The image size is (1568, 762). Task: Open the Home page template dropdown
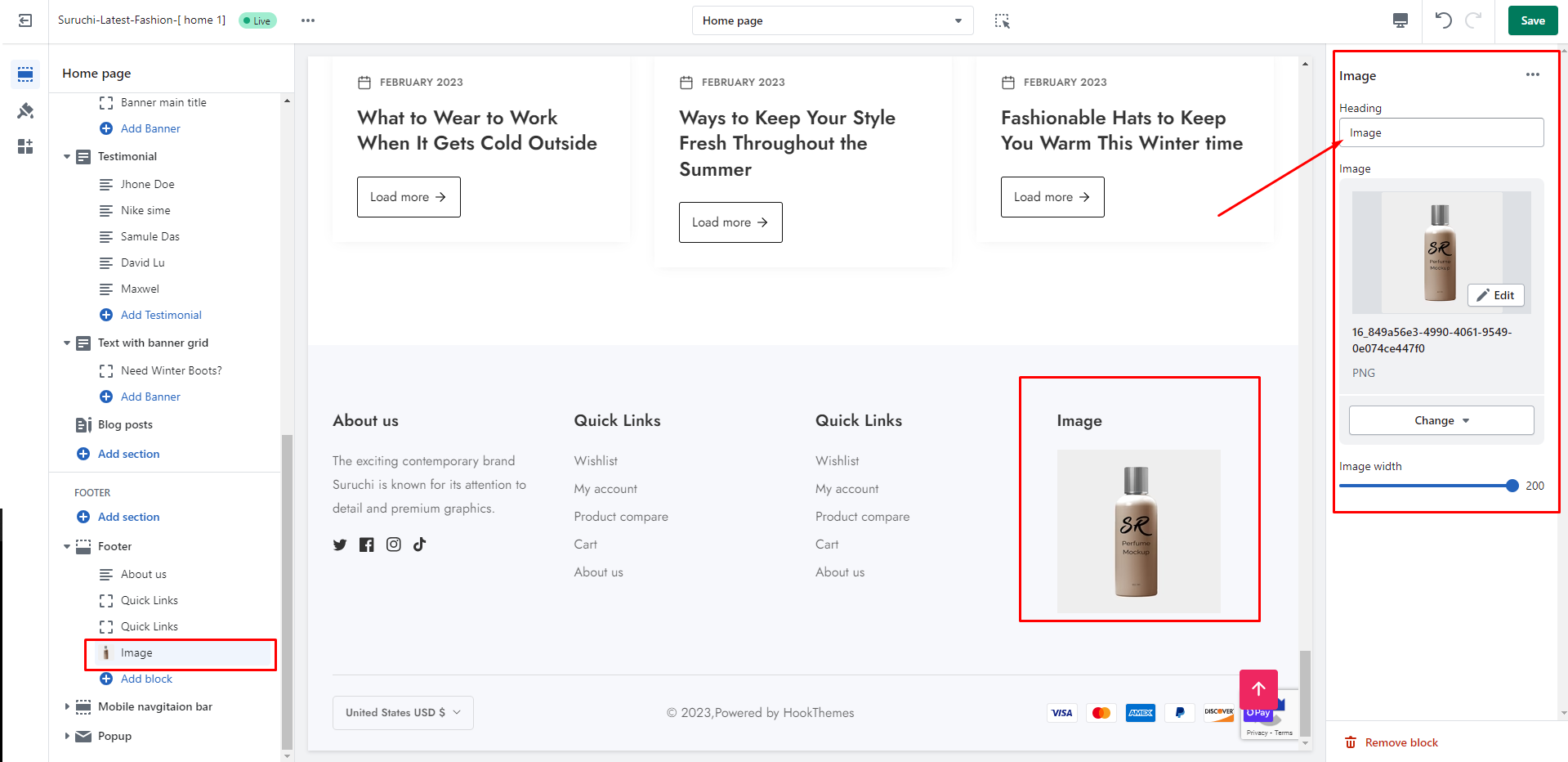point(832,20)
